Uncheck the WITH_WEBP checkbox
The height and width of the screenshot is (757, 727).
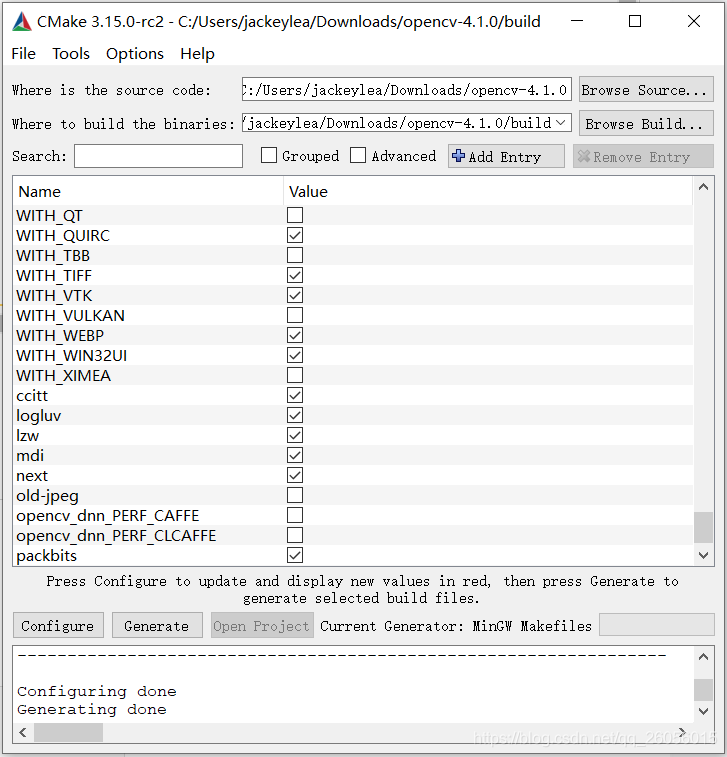point(295,335)
